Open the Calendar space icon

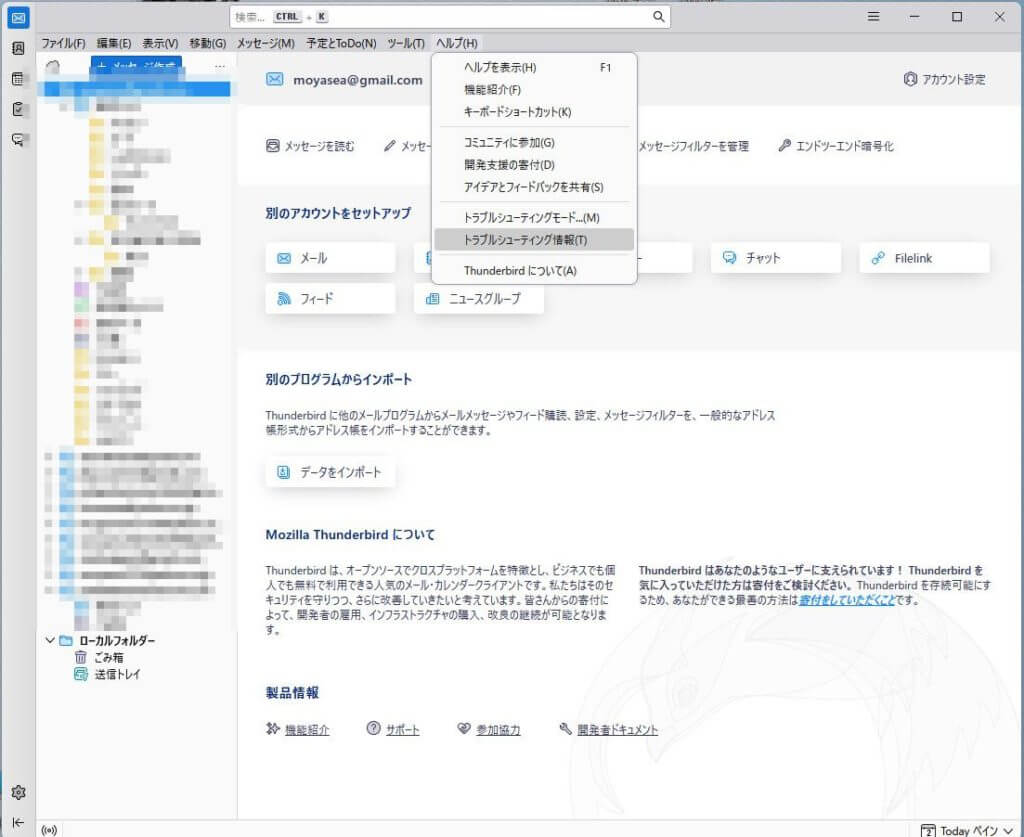point(18,79)
